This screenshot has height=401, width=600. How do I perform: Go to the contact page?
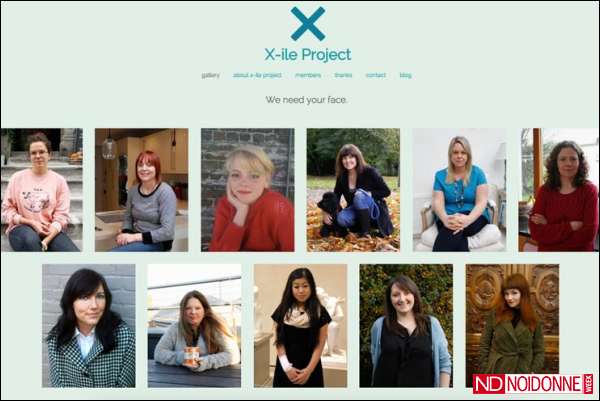pos(376,75)
